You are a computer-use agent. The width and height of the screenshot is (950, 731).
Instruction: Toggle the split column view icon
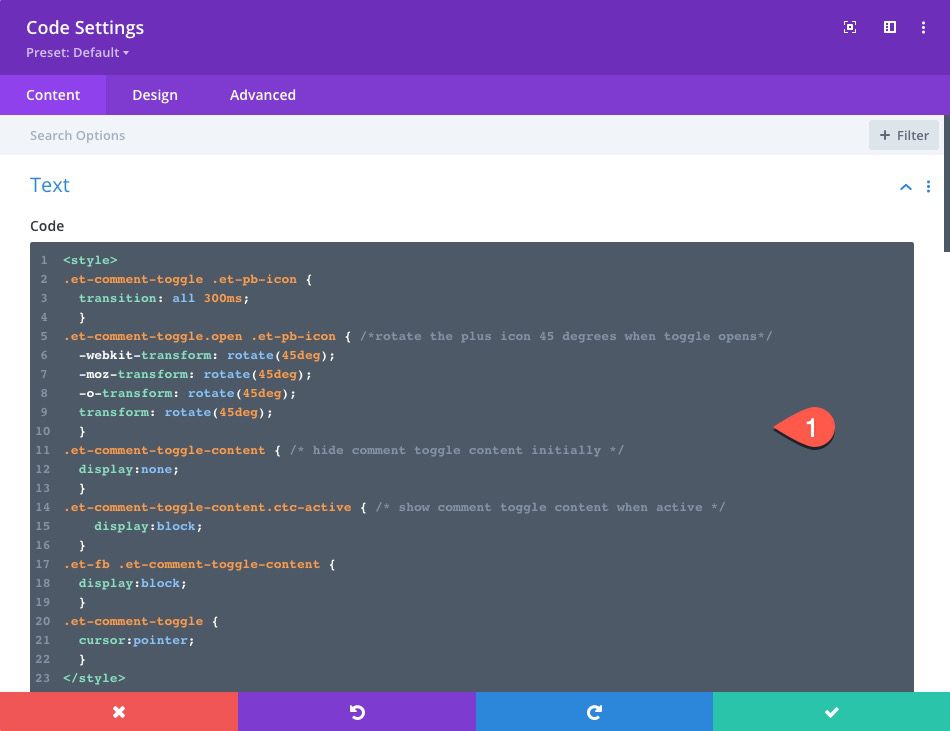[x=889, y=28]
